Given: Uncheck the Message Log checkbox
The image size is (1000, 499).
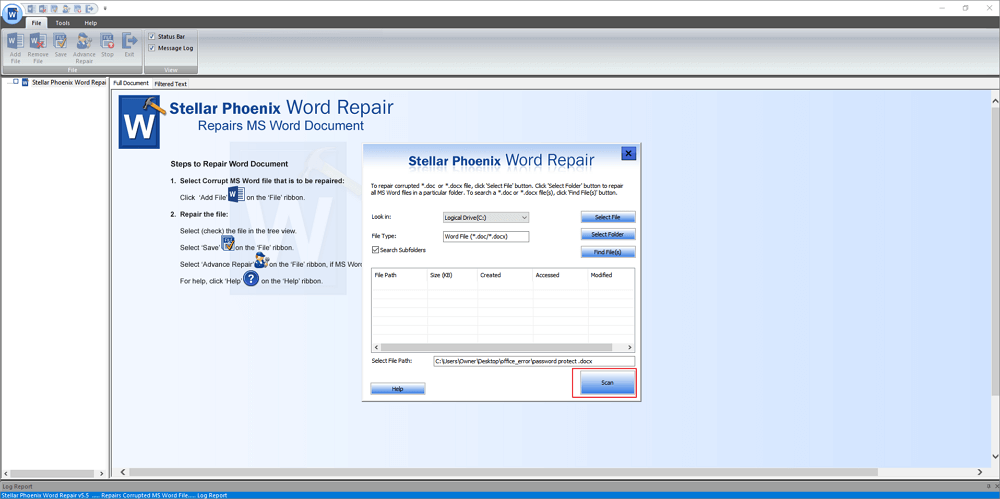Looking at the screenshot, I should 152,48.
